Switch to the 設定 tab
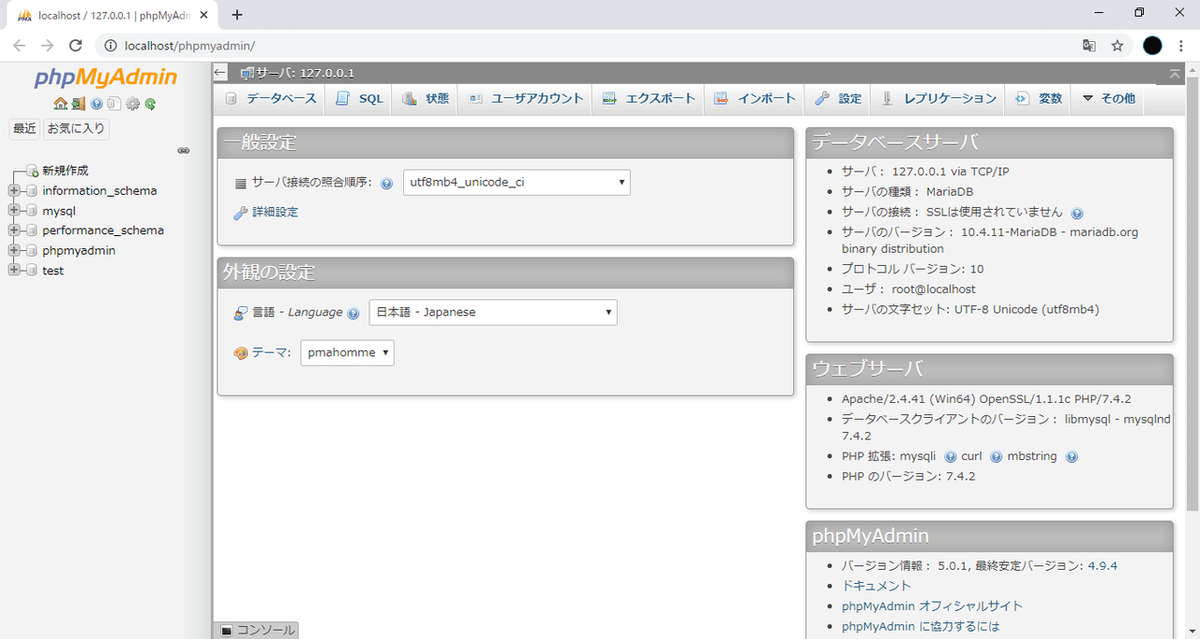This screenshot has height=639, width=1200. pos(838,99)
